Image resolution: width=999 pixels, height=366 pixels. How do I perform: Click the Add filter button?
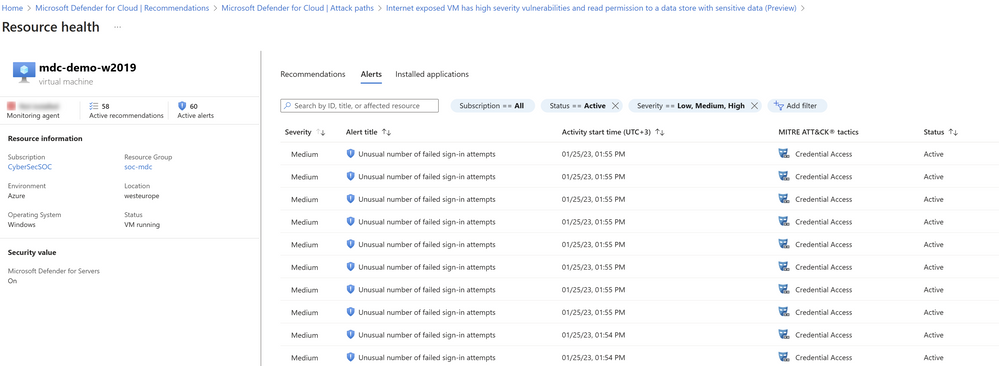tap(798, 106)
